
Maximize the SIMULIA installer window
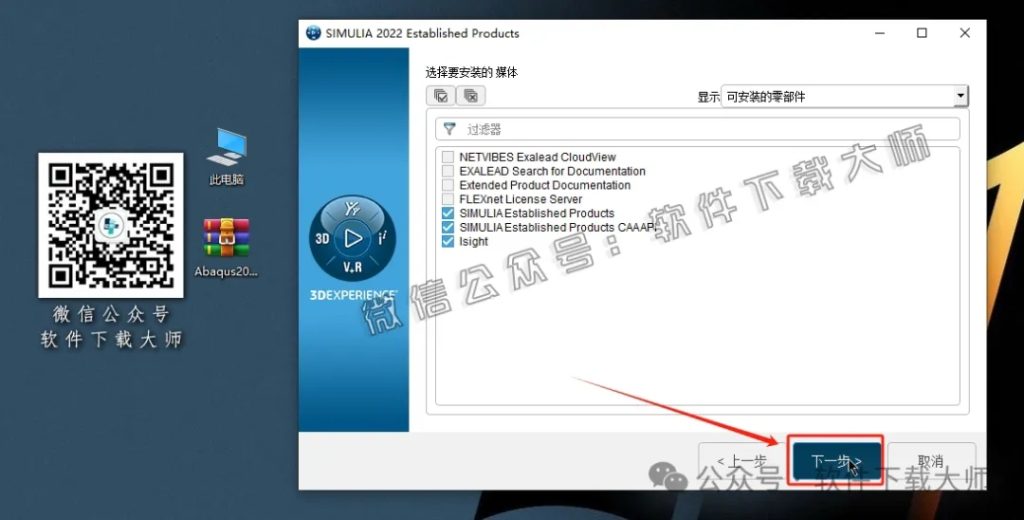click(921, 33)
